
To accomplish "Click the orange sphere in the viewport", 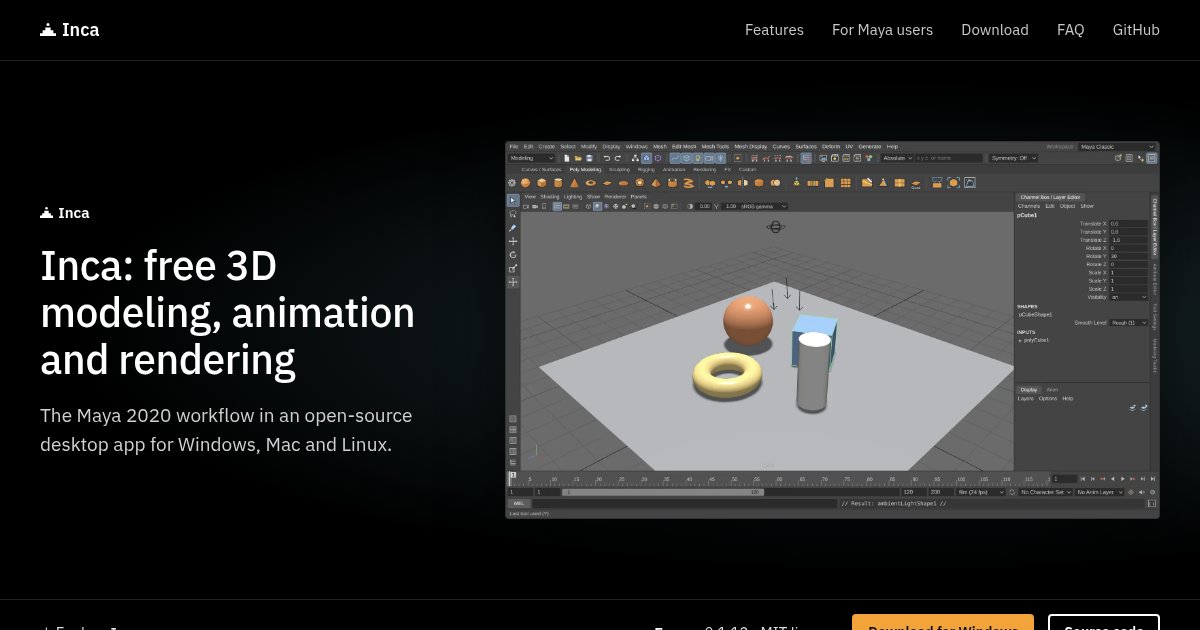I will [748, 321].
